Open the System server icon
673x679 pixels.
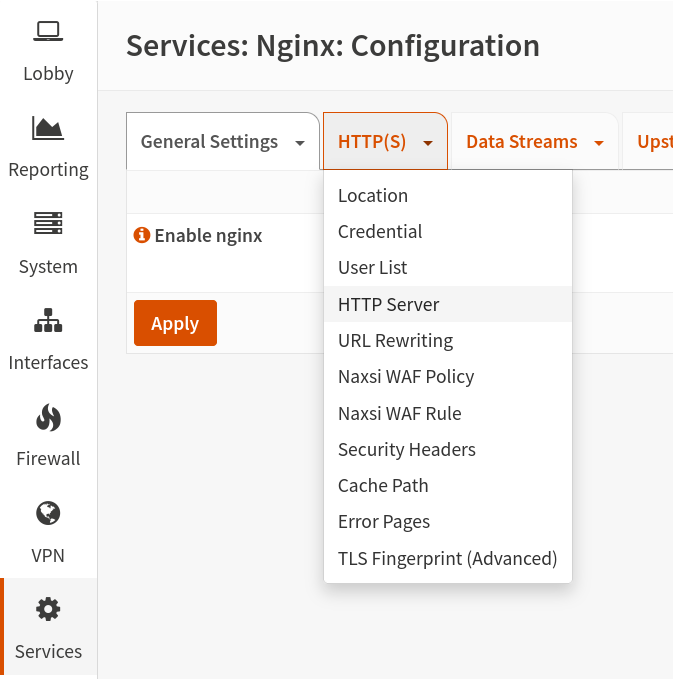point(48,223)
